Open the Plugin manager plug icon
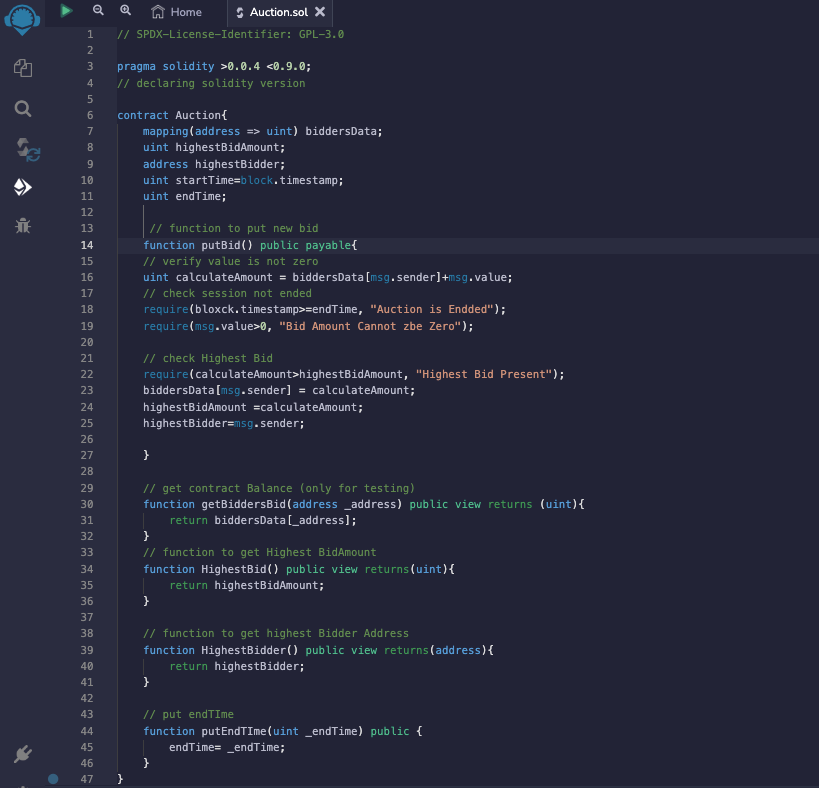The image size is (819, 788). click(x=22, y=754)
